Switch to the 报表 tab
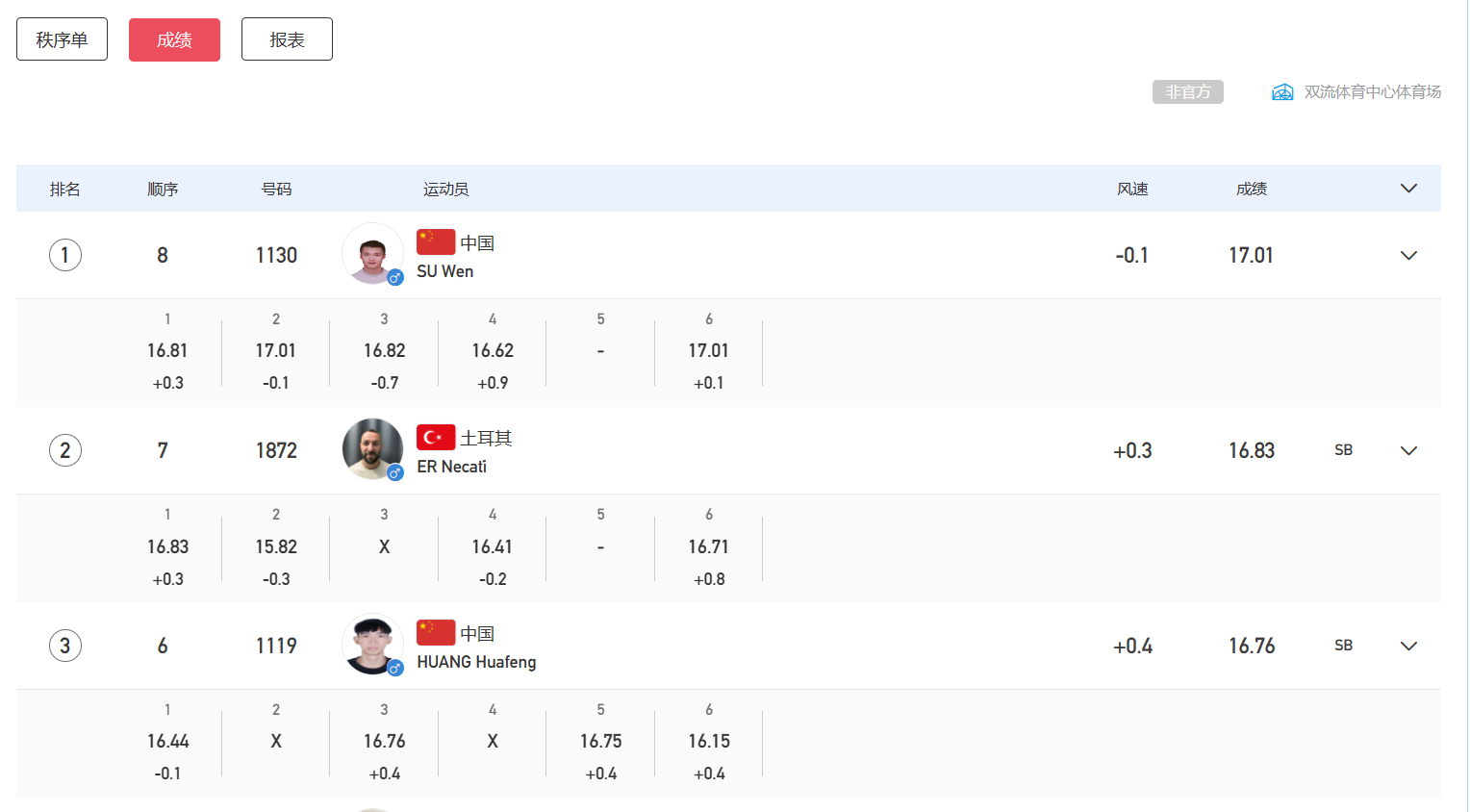The height and width of the screenshot is (812, 1470). [x=287, y=39]
